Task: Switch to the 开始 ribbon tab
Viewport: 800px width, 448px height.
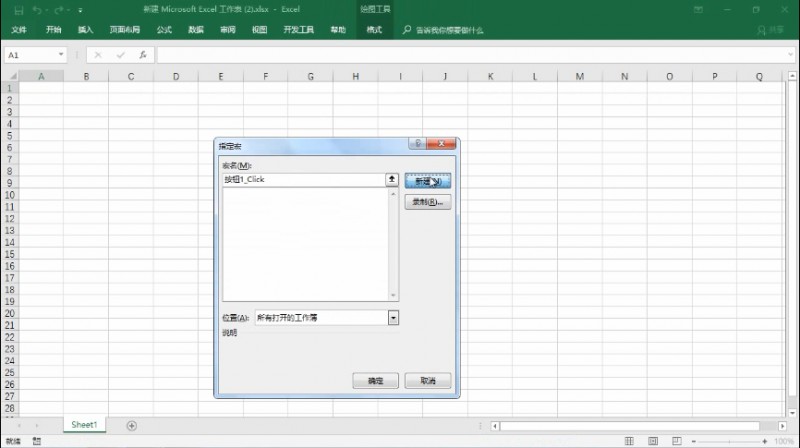Action: tap(54, 30)
